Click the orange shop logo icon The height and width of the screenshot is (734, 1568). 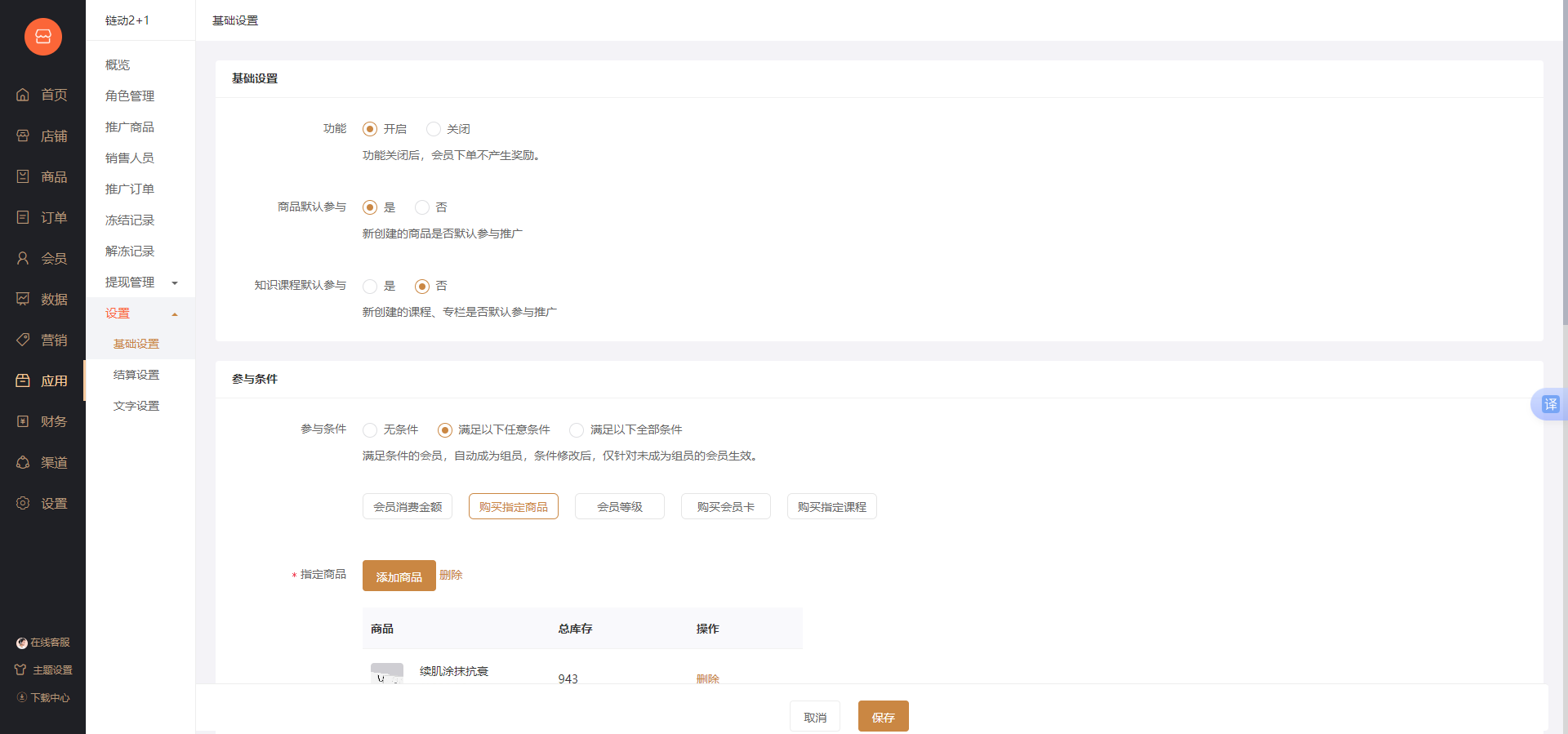pos(43,37)
